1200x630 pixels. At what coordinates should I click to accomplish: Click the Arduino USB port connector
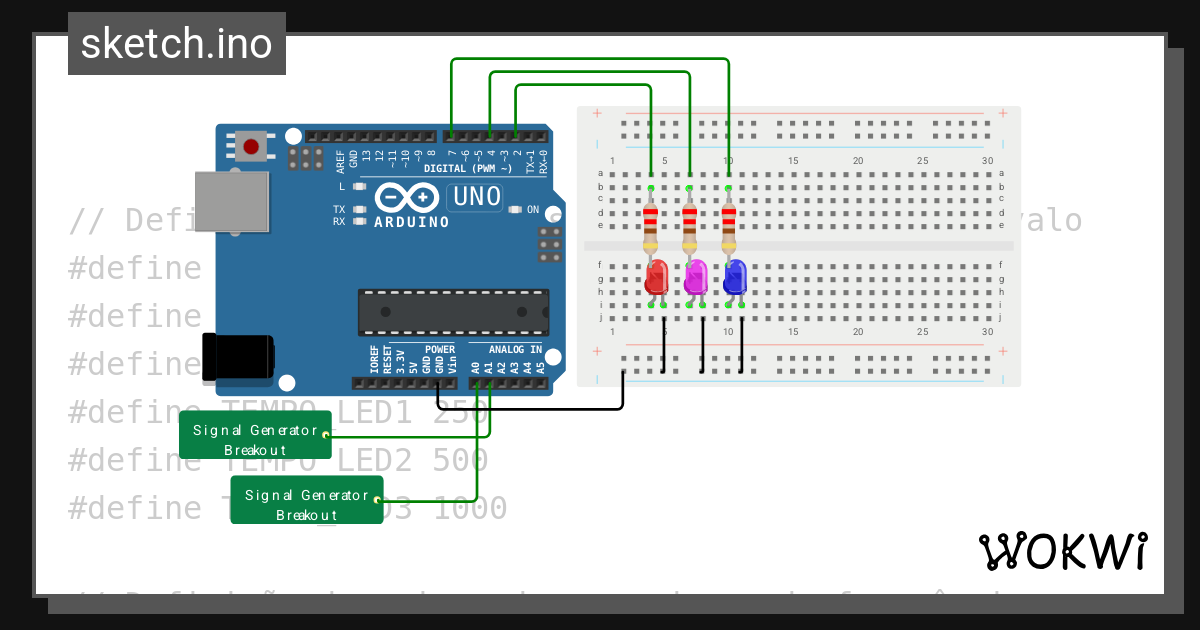pyautogui.click(x=232, y=202)
